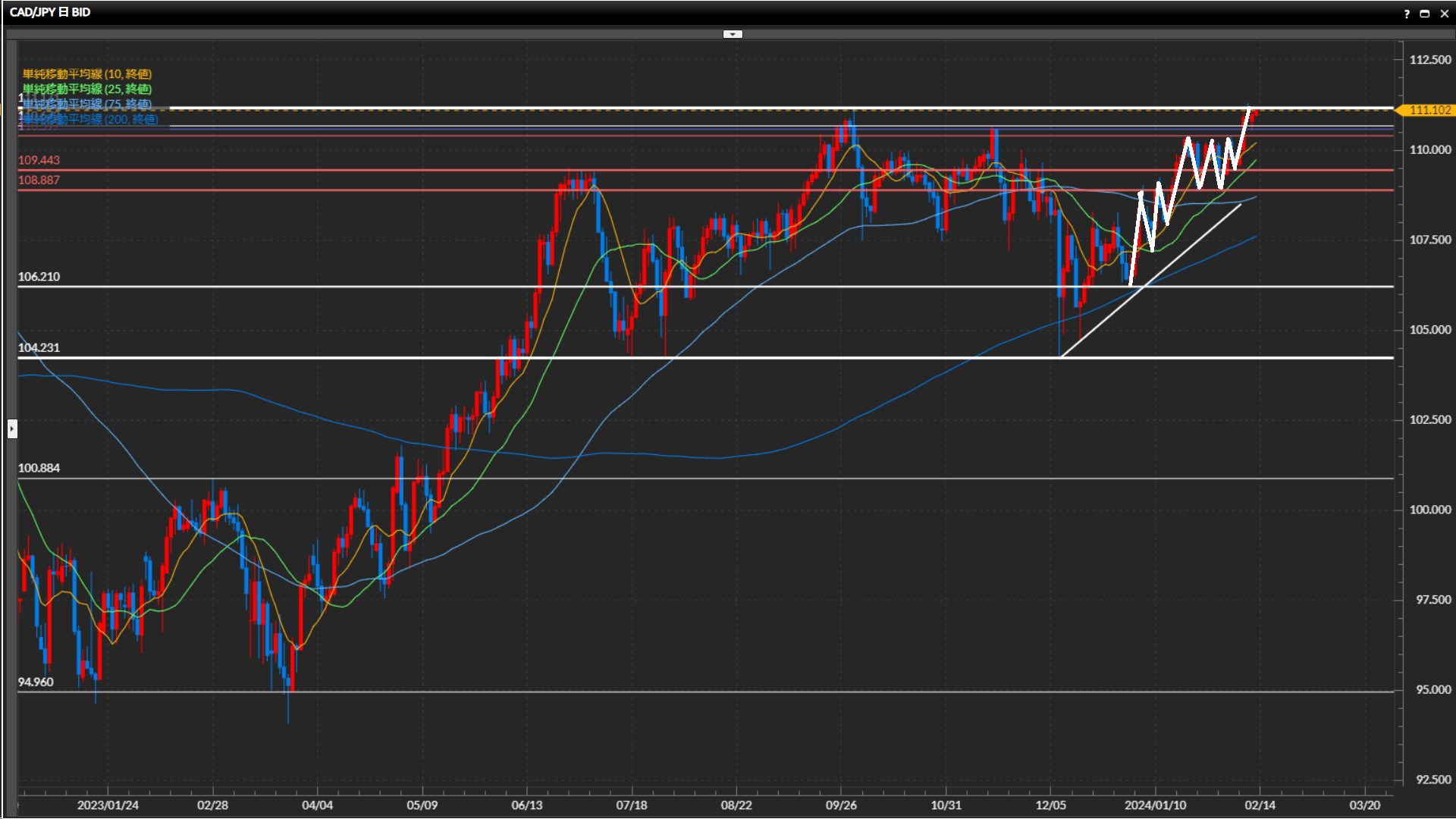Maximize the CAD/JPY chart window

click(1425, 14)
